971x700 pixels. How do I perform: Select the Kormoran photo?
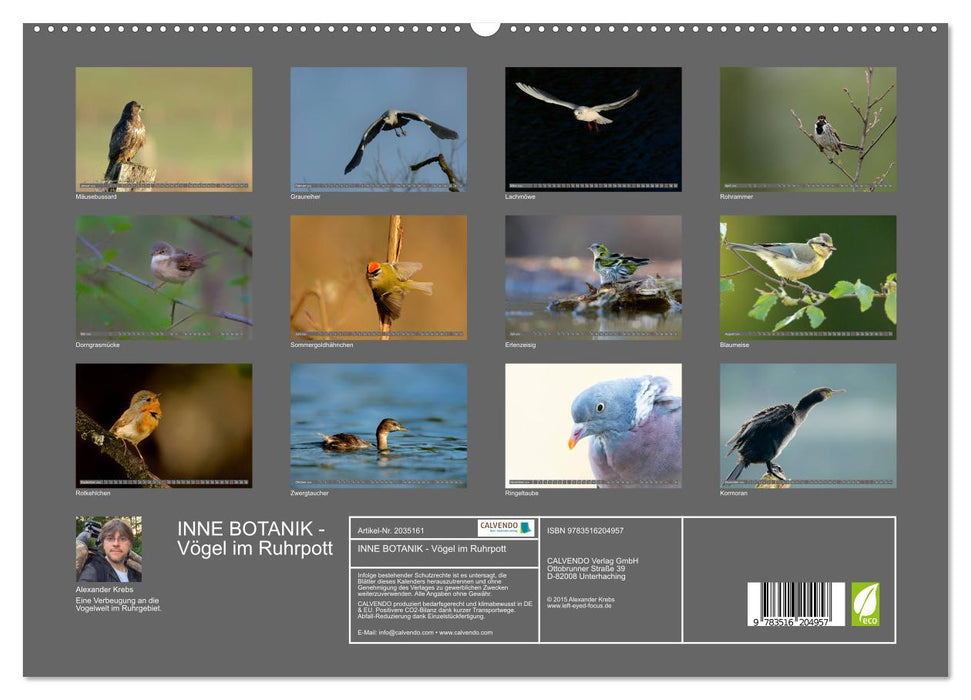808,425
